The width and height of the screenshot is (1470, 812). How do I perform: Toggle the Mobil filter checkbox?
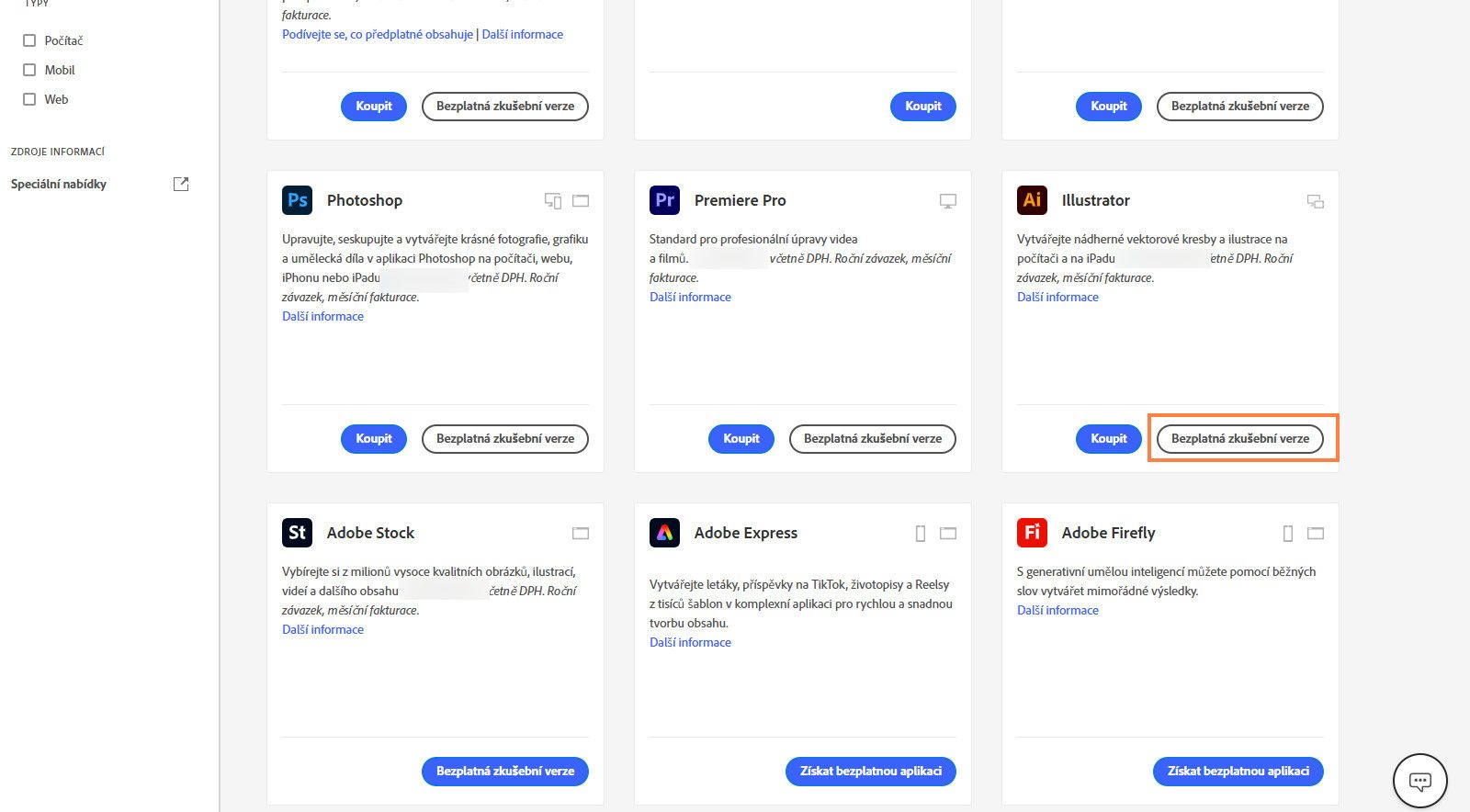click(29, 70)
